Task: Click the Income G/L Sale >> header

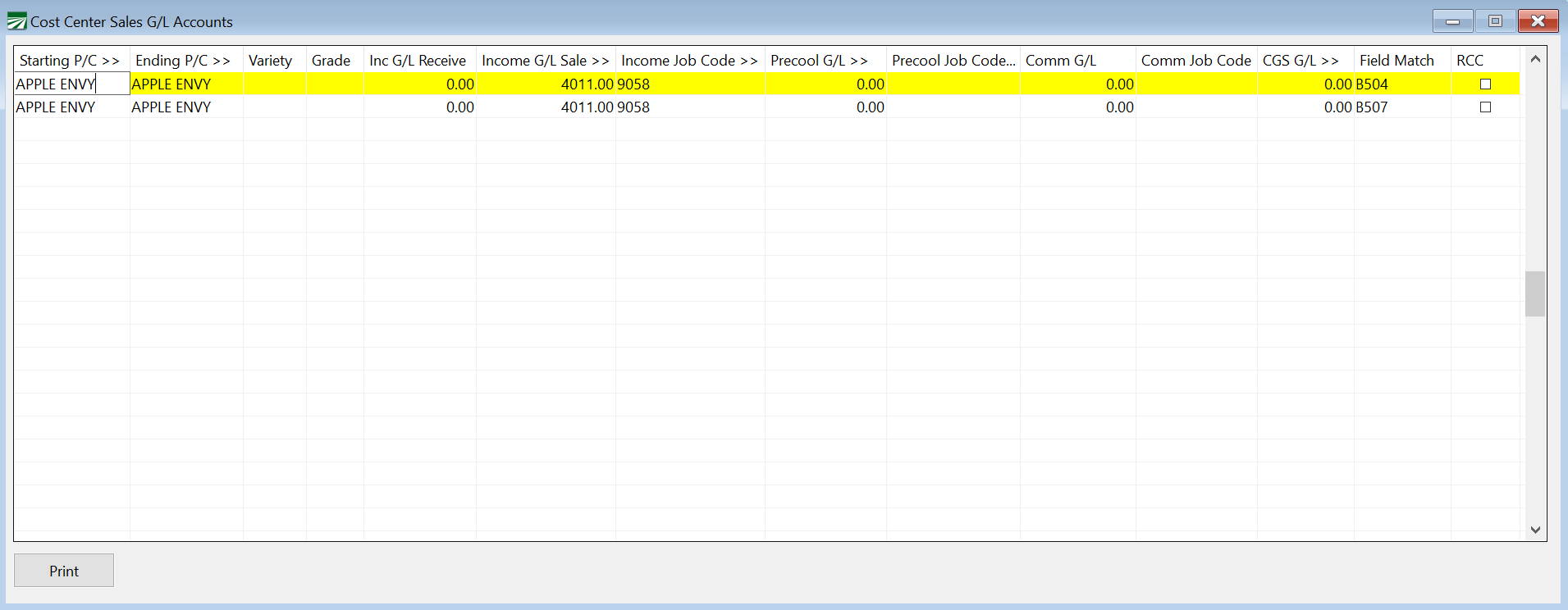Action: click(546, 60)
